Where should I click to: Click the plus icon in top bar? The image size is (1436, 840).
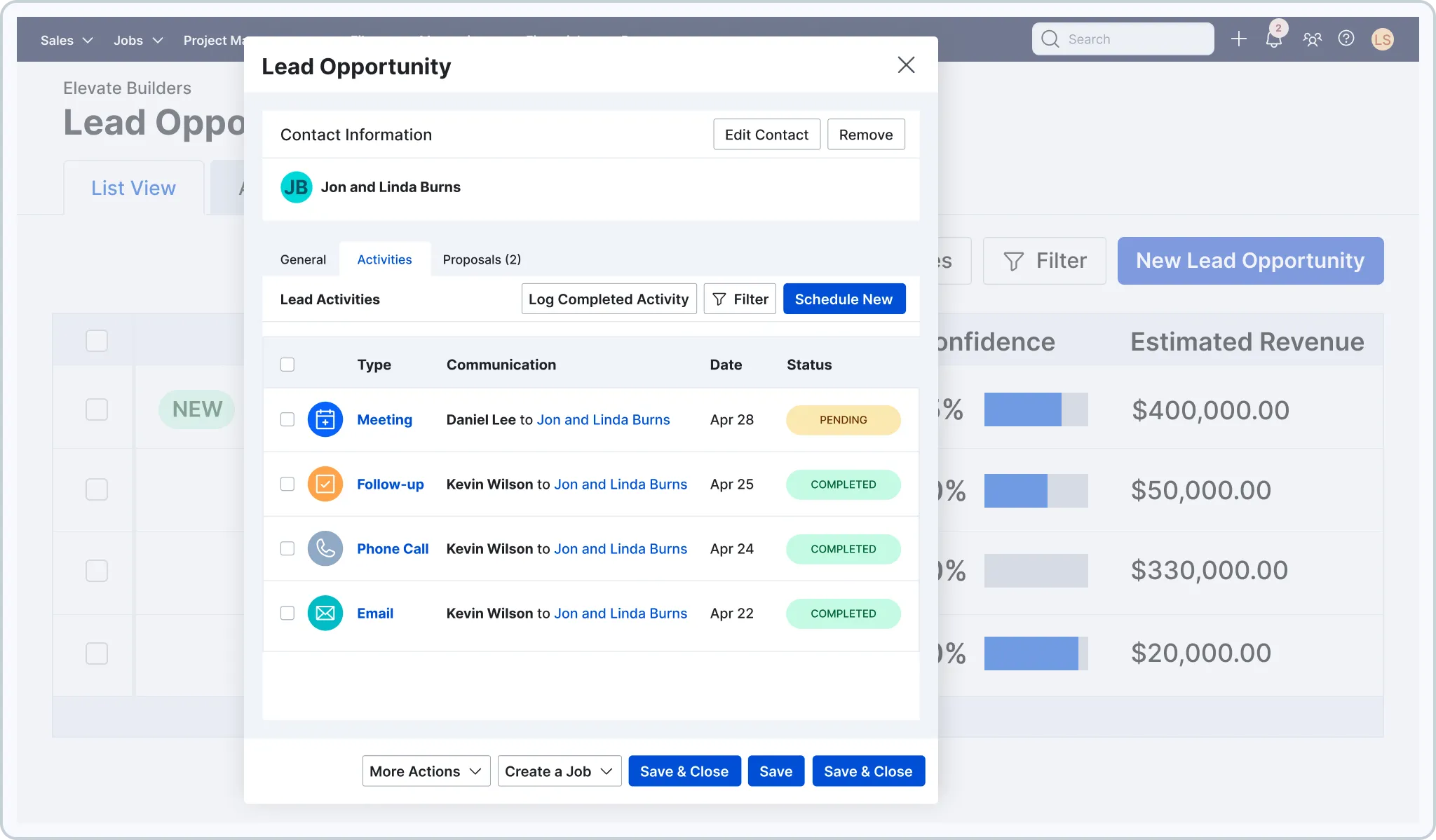click(x=1239, y=39)
